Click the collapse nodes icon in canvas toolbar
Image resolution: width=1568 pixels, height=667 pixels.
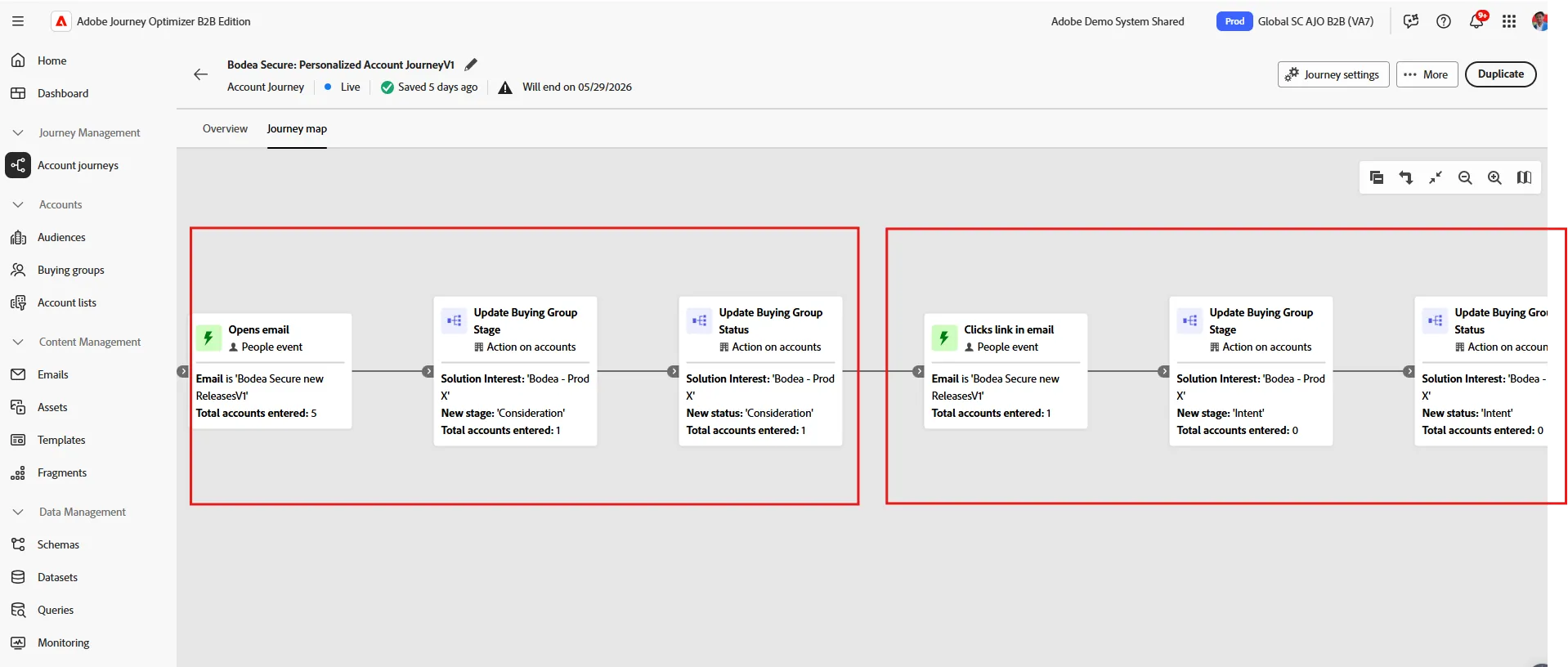coord(1377,177)
